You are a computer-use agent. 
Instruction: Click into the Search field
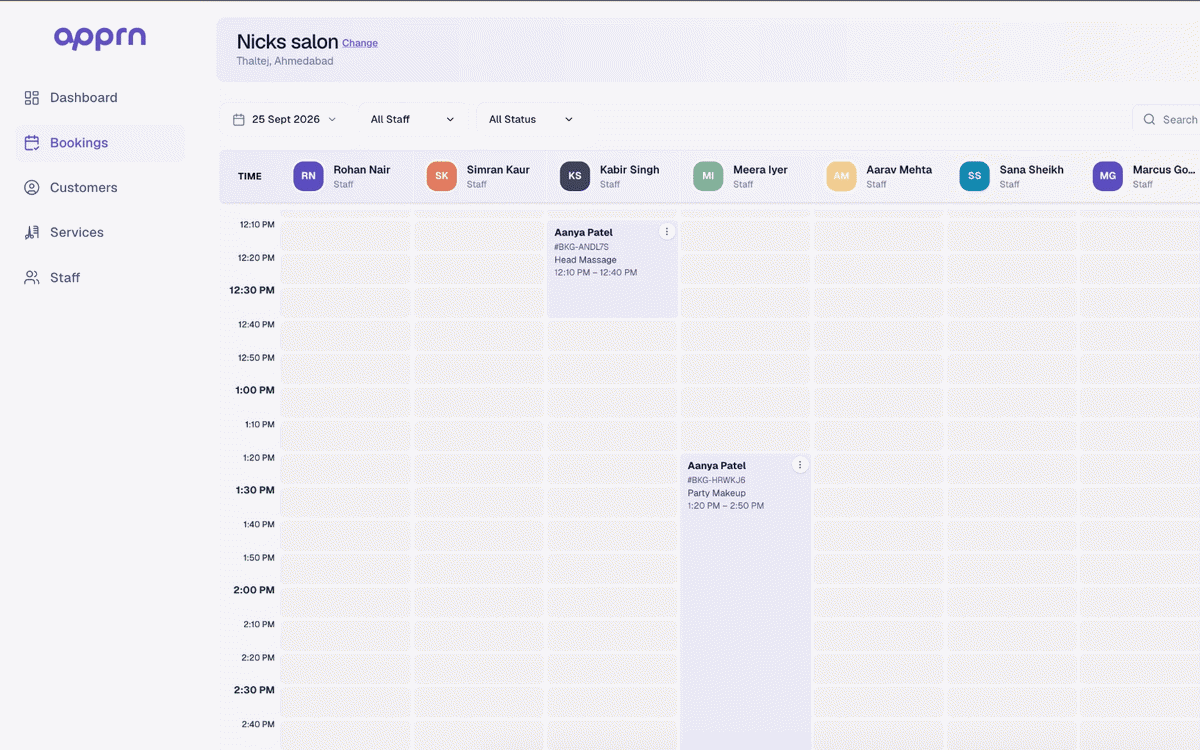click(x=1167, y=120)
